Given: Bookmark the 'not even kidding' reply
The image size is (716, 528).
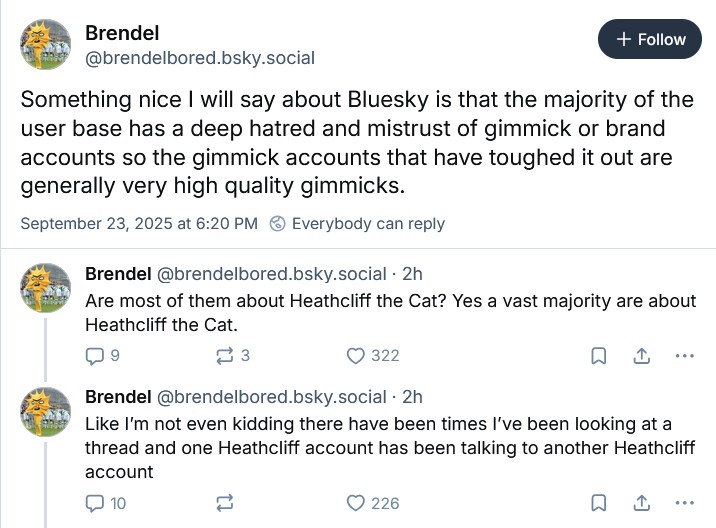Looking at the screenshot, I should [598, 503].
